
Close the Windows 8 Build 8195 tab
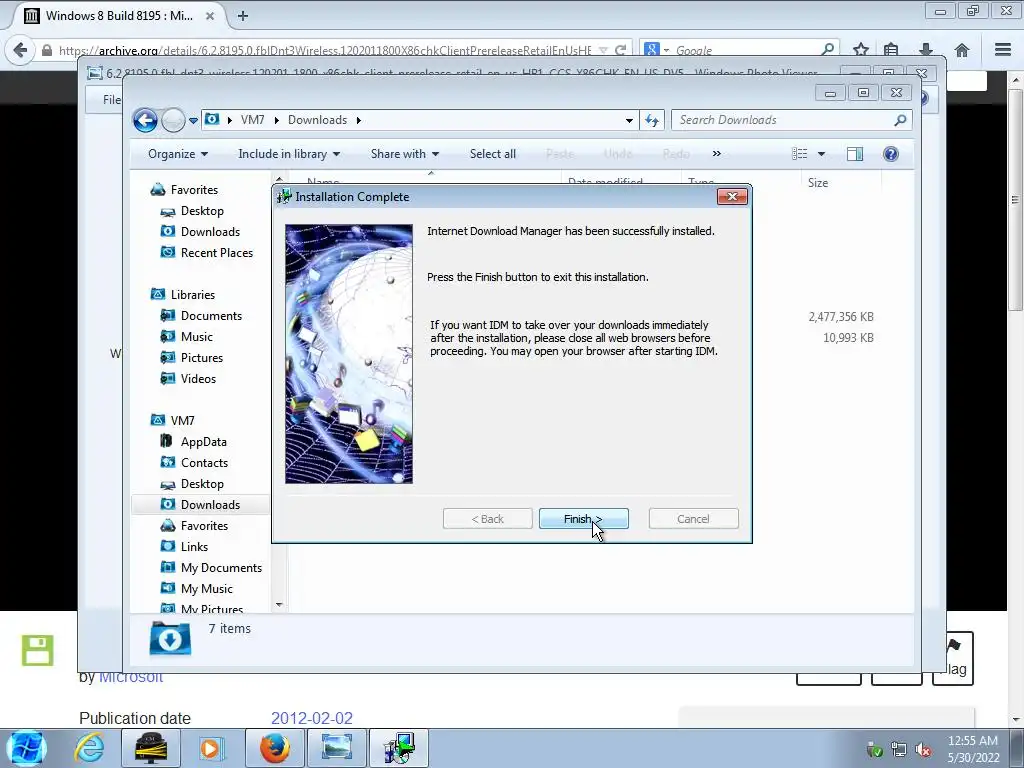pyautogui.click(x=210, y=16)
